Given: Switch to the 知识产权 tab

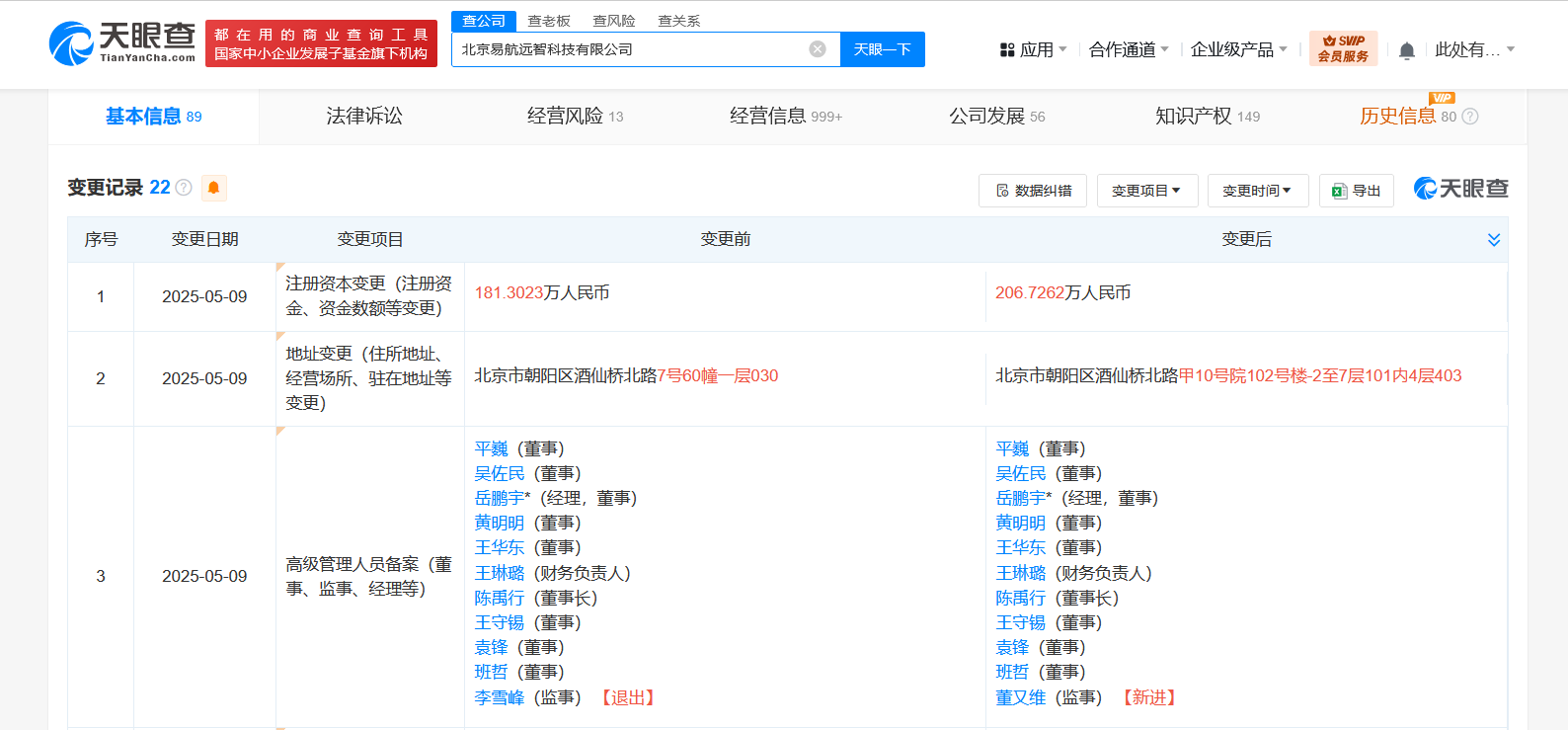Looking at the screenshot, I should pos(1207,117).
